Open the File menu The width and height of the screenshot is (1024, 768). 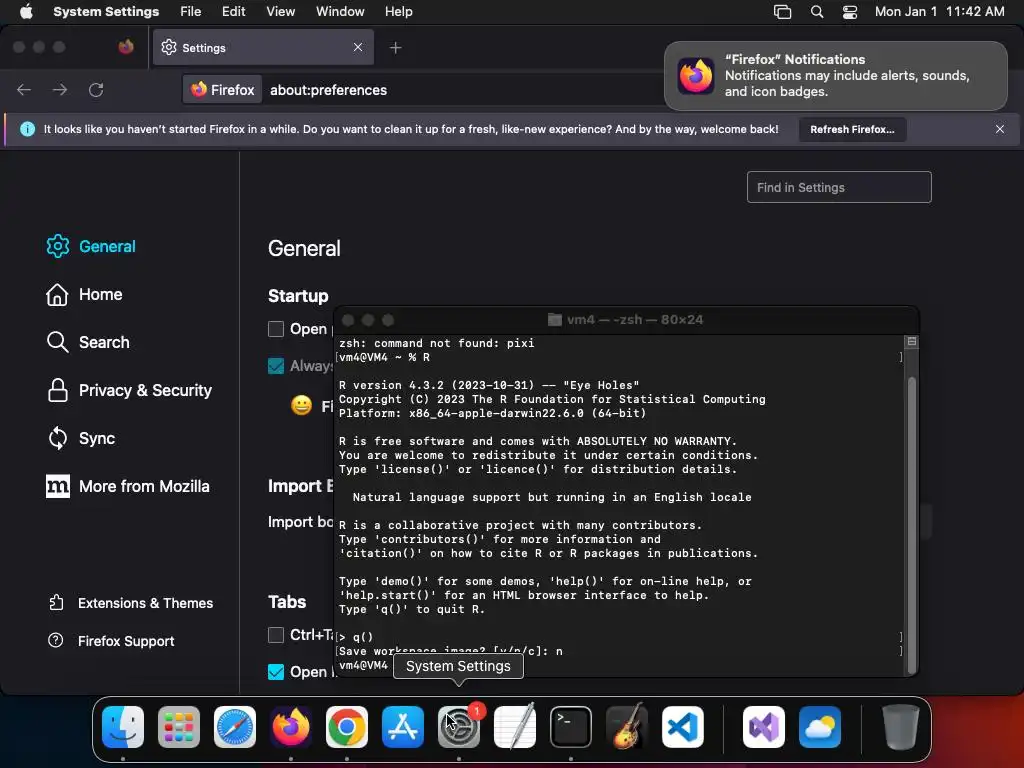(x=191, y=12)
